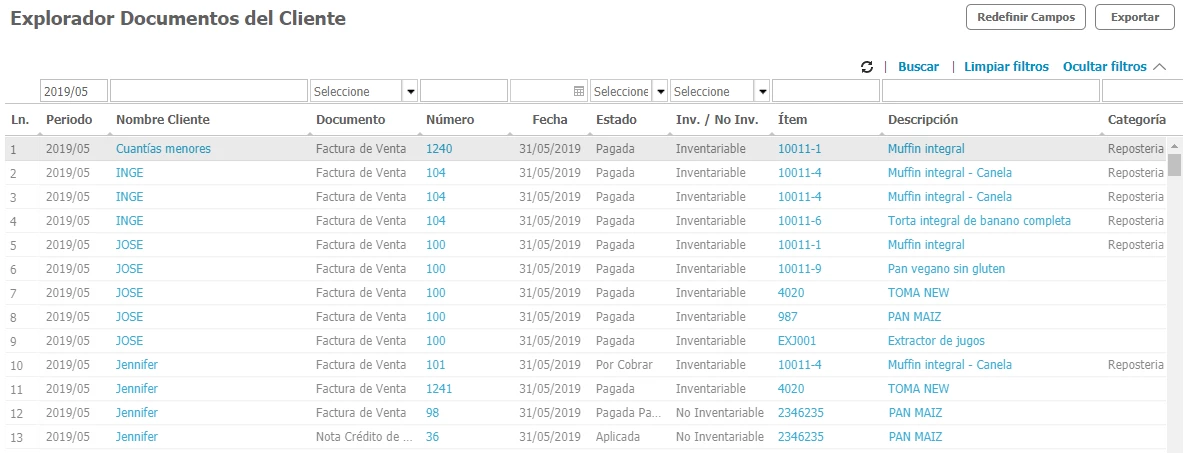Expand the Estado filter dropdown
1185x453 pixels.
(659, 91)
